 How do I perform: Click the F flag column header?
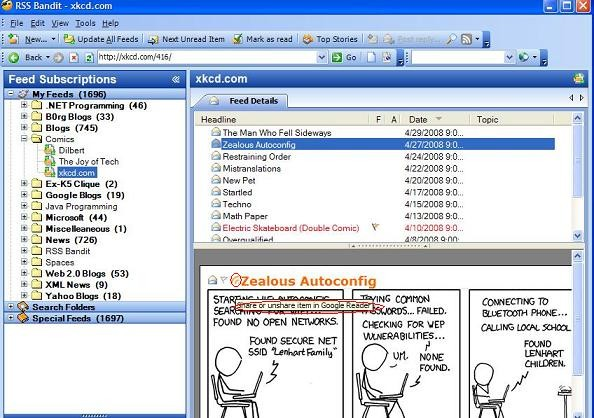[x=378, y=120]
